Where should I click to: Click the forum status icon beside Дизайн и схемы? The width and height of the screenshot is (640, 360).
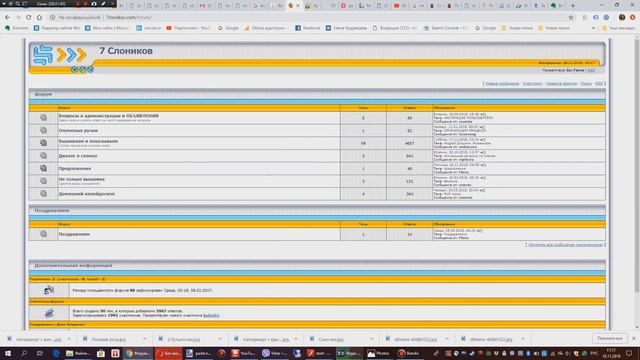pyautogui.click(x=43, y=156)
